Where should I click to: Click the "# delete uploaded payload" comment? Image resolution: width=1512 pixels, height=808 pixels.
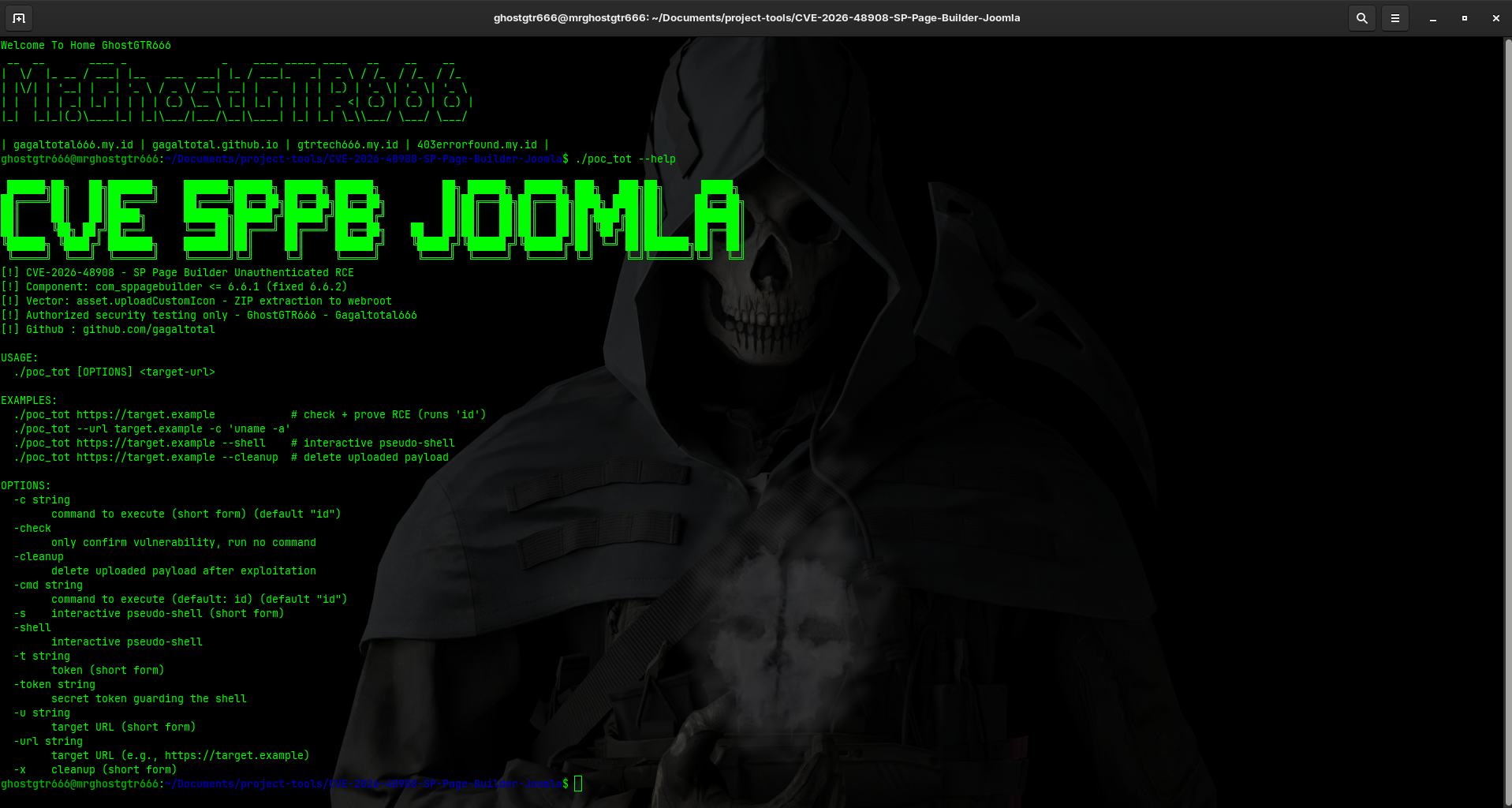click(x=370, y=457)
